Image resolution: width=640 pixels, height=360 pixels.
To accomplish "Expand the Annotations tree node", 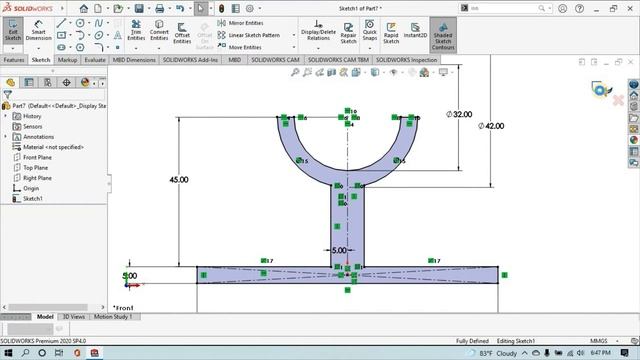I will point(6,137).
